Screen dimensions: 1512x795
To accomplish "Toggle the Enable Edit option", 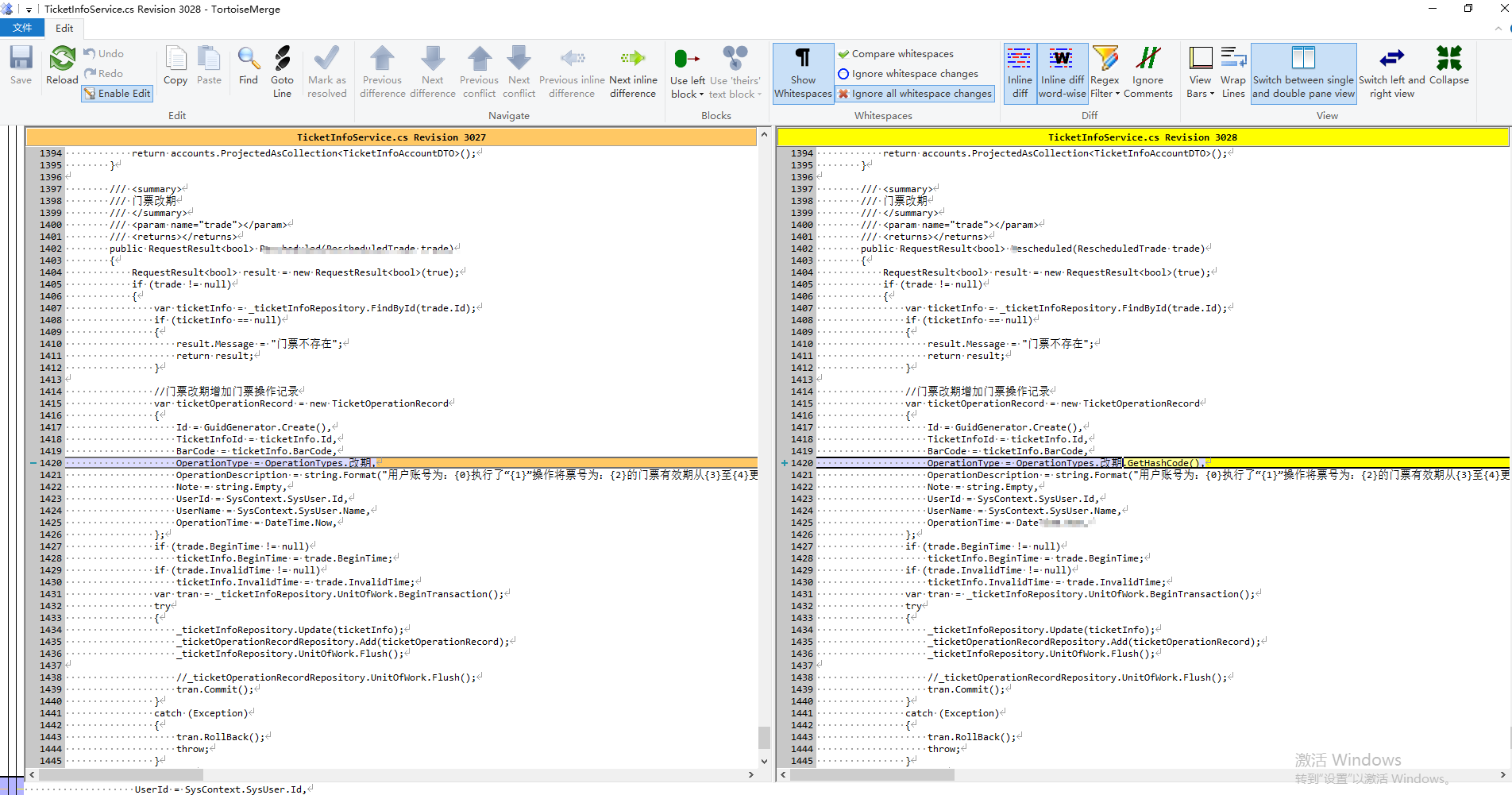I will (117, 93).
